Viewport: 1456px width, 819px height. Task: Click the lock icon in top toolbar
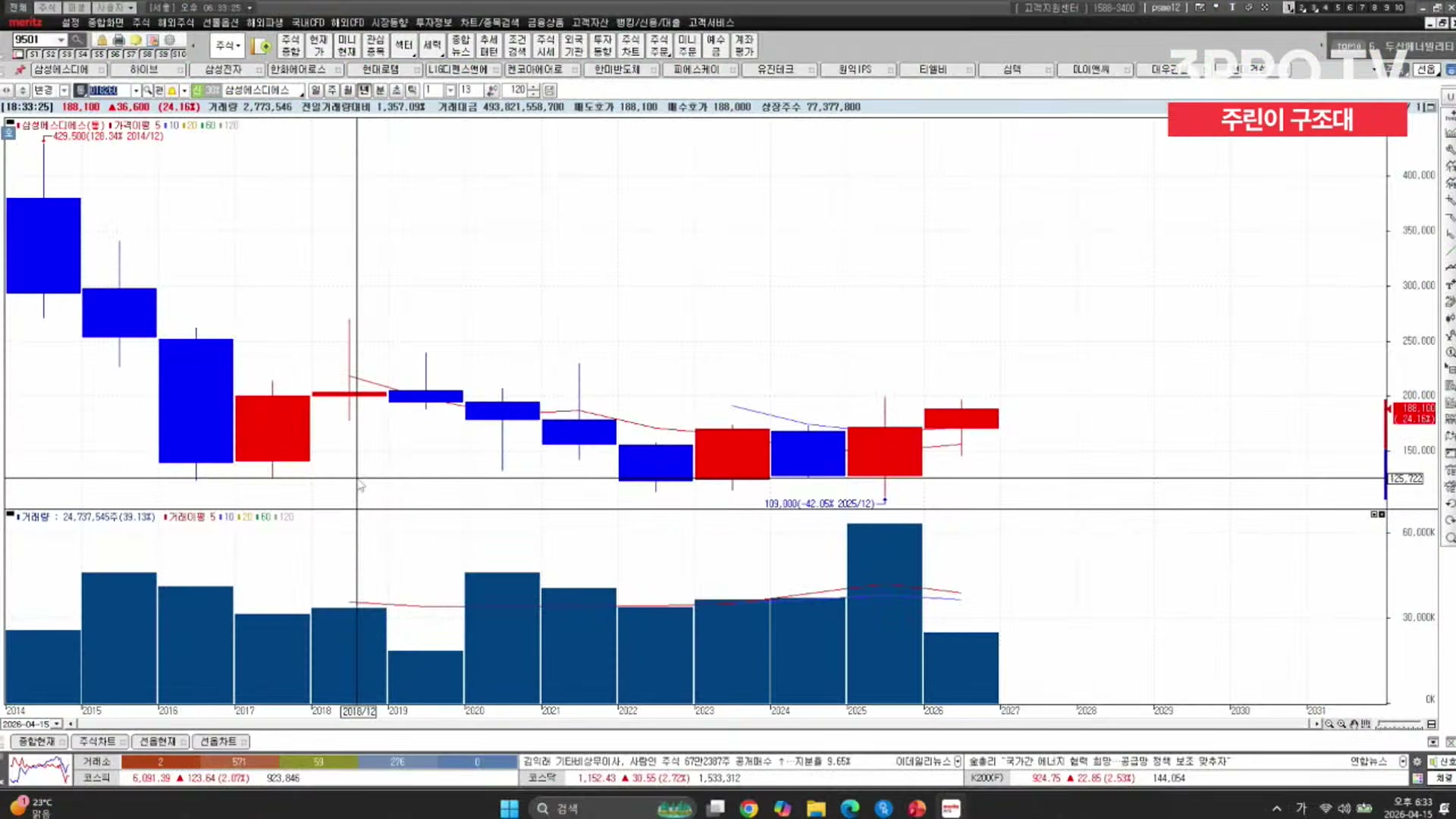[x=102, y=39]
